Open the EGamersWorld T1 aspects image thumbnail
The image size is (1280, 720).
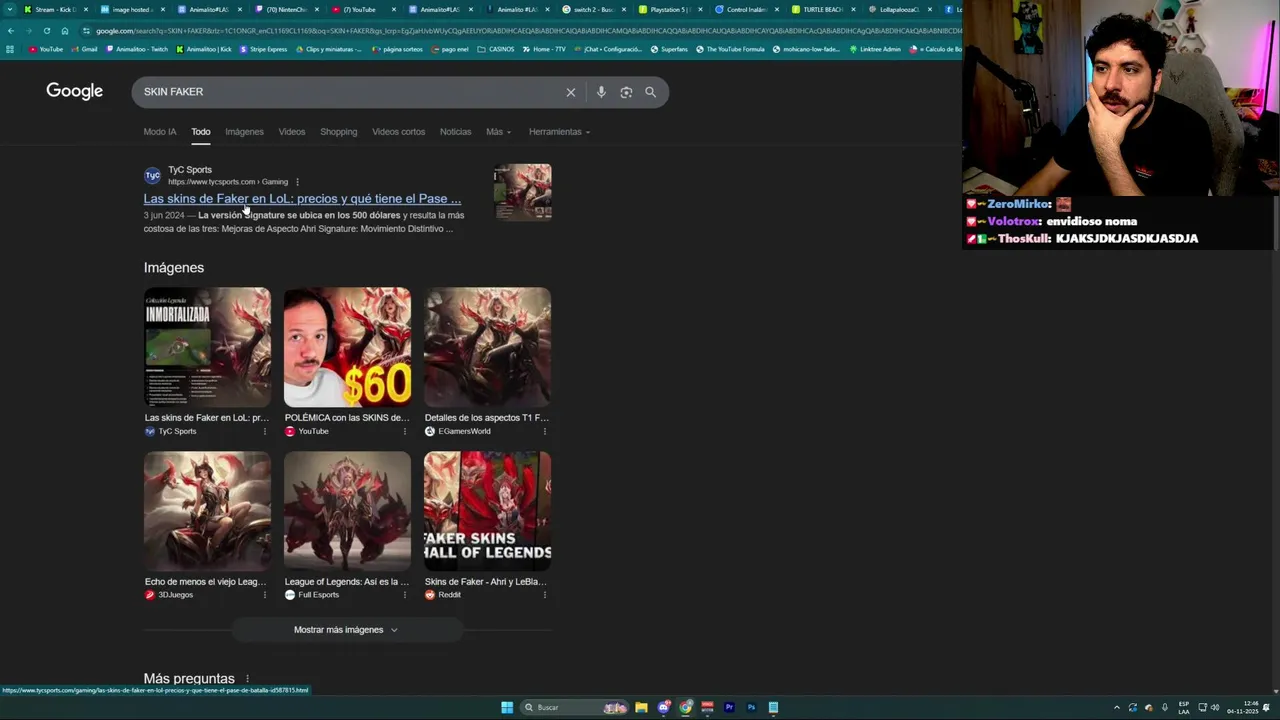[487, 347]
